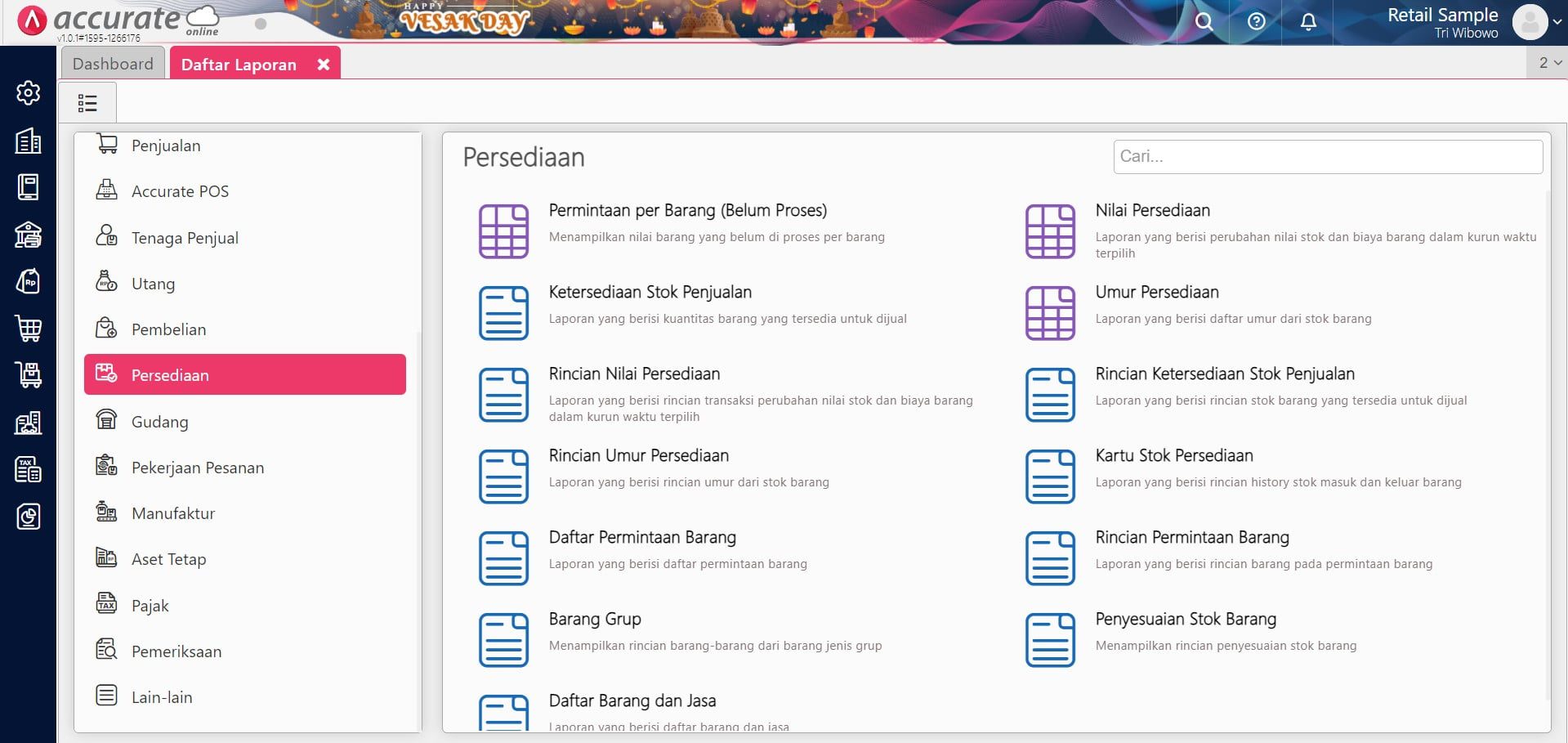
Task: Expand the user profile dropdown arrow
Action: pyautogui.click(x=1557, y=22)
